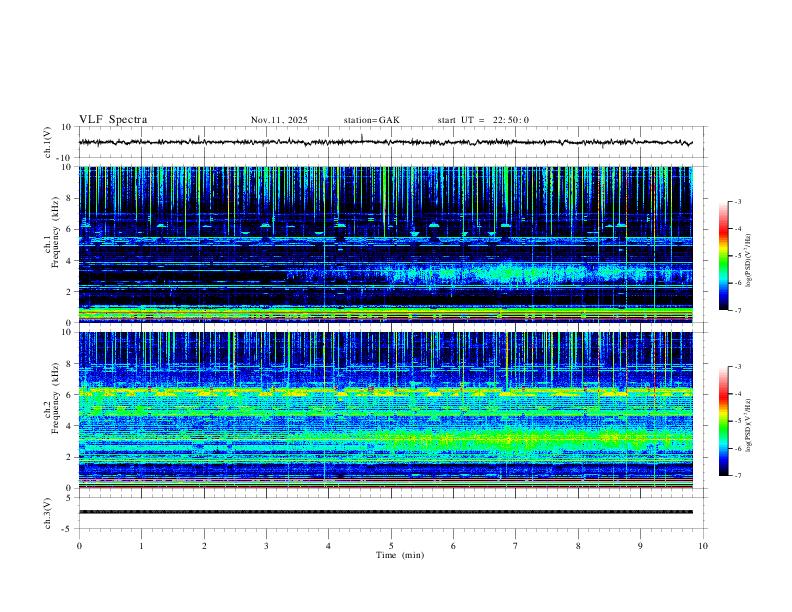Click the upper colorbar 'log(PSD)(V²/Hz)' label
Viewport: 792px width, 612px height.
click(748, 261)
